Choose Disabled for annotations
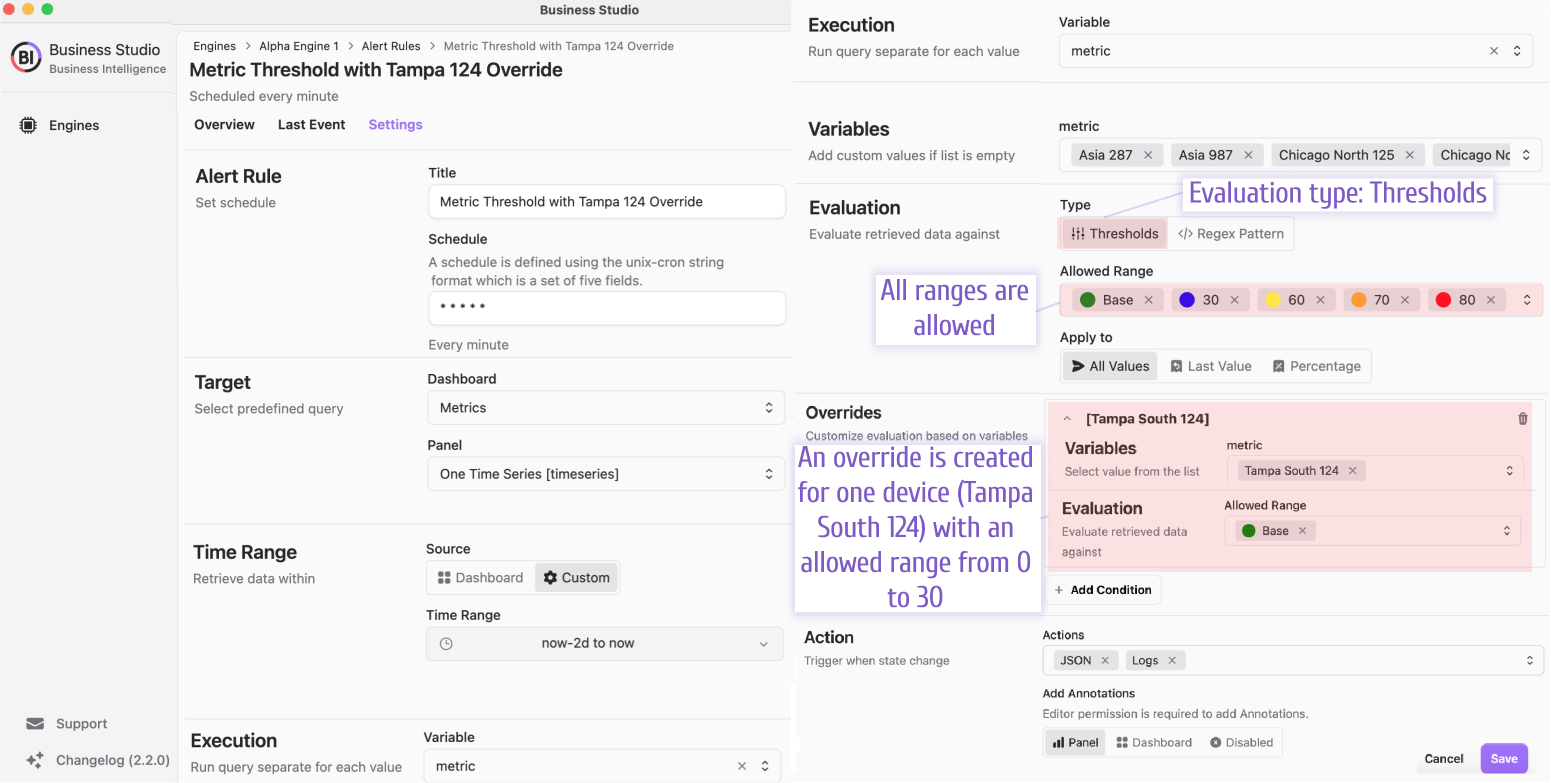Viewport: 1551px width, 783px height. (x=1241, y=743)
